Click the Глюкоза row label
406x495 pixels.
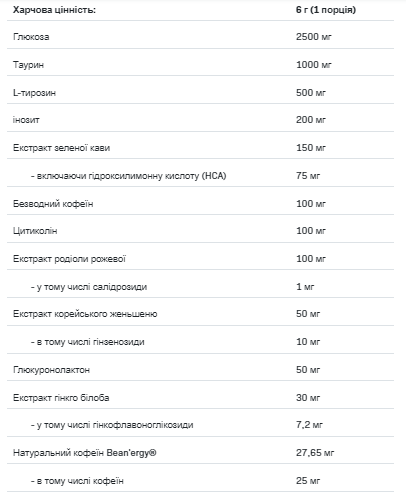click(x=31, y=37)
